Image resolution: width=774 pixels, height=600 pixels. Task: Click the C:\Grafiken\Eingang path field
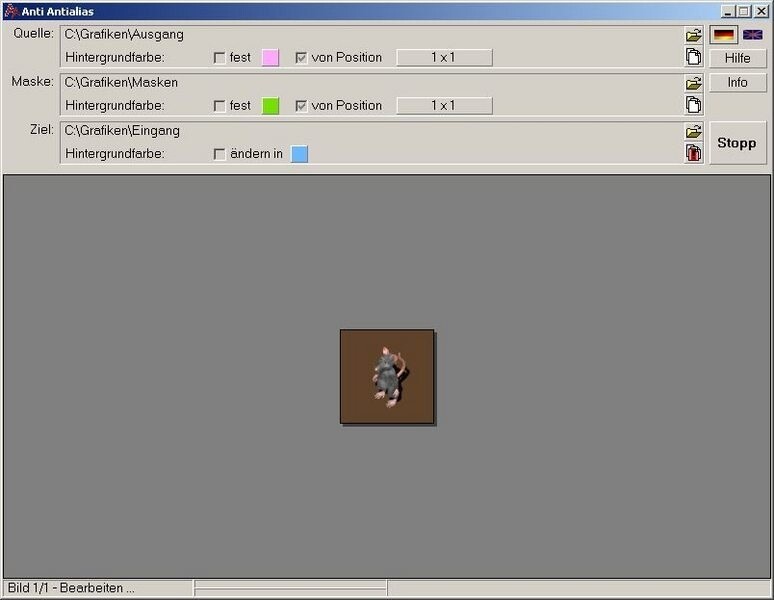(x=372, y=131)
